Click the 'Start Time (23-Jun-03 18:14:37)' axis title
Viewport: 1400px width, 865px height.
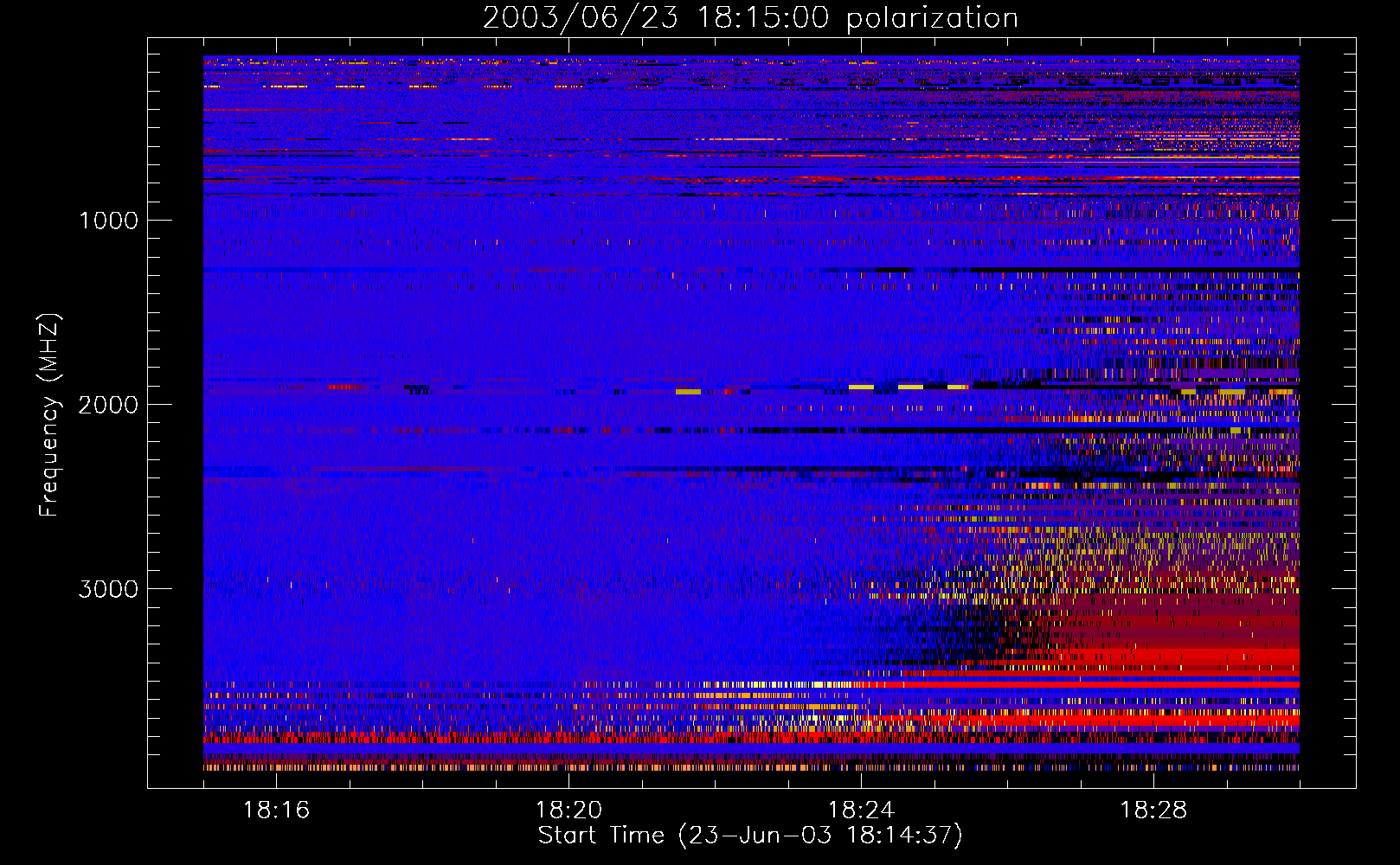click(x=750, y=836)
